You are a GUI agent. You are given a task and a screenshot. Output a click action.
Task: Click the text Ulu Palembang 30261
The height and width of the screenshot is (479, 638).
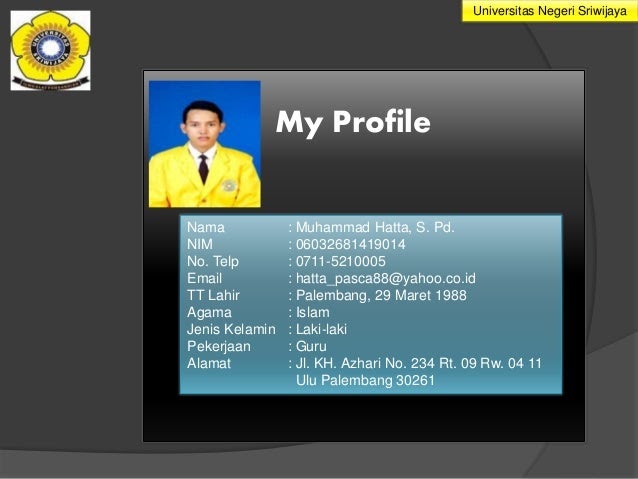[365, 381]
